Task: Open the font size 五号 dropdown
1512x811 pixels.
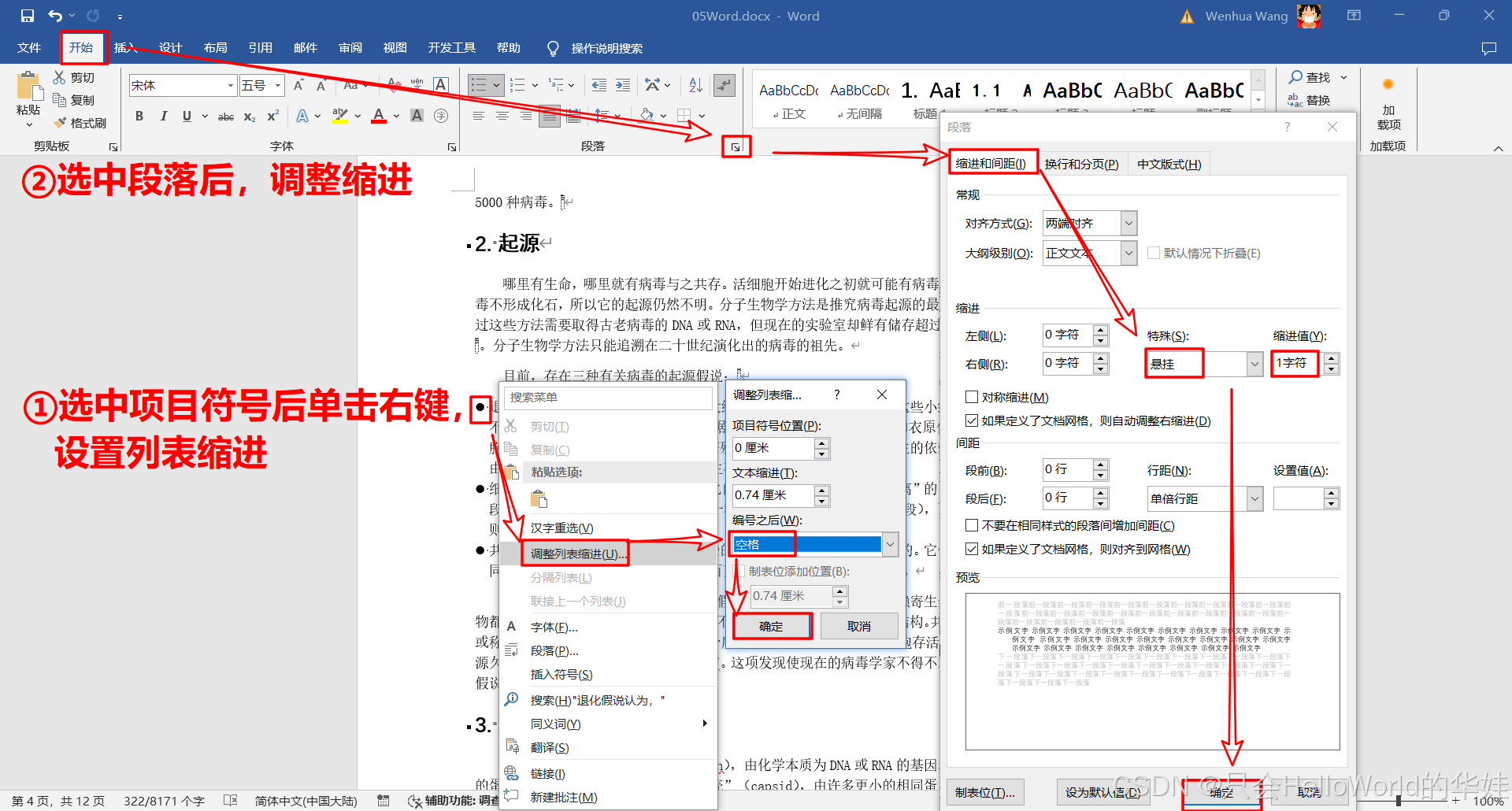Action: (279, 85)
